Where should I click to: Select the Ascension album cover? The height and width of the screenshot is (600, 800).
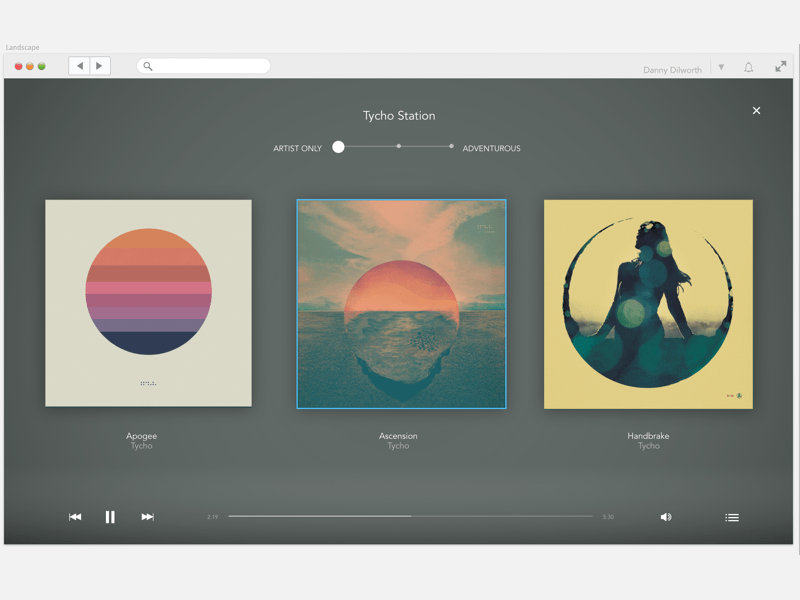point(402,304)
